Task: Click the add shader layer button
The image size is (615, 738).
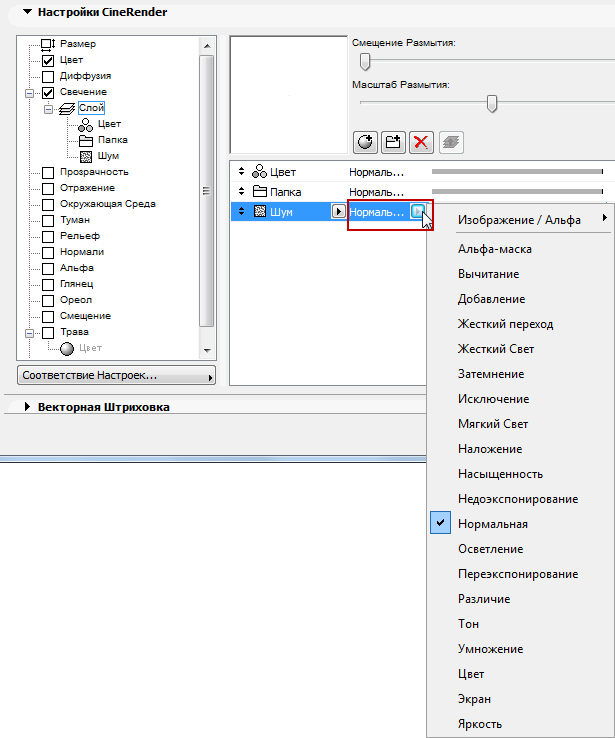Action: pyautogui.click(x=365, y=142)
